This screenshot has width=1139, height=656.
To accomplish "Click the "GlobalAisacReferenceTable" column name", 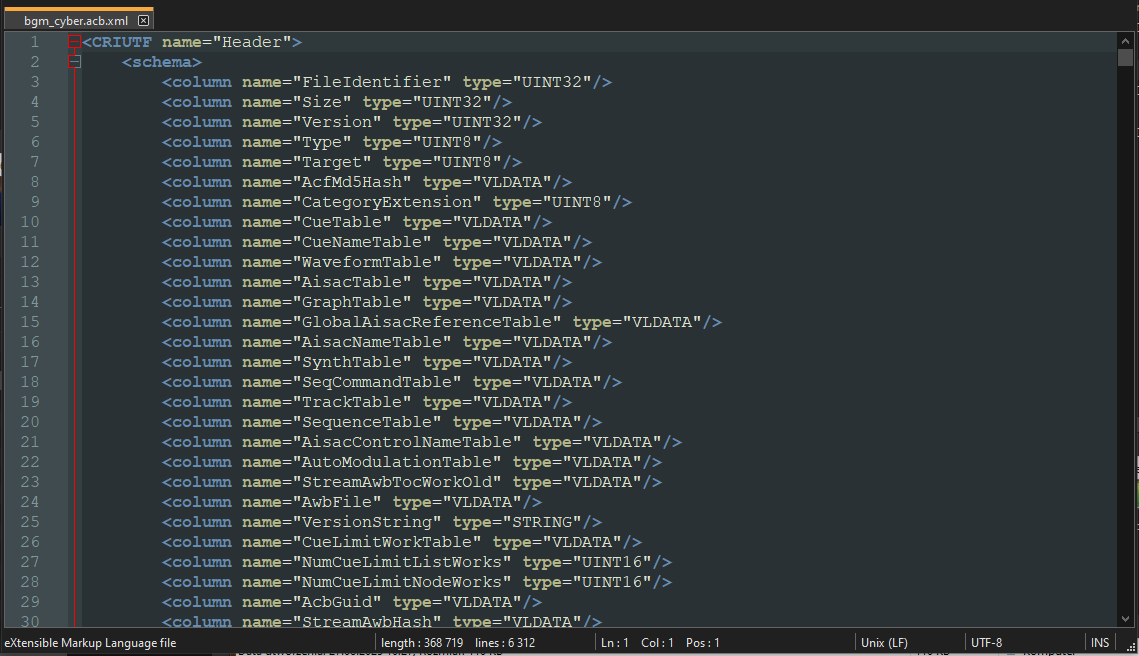I will pyautogui.click(x=426, y=322).
